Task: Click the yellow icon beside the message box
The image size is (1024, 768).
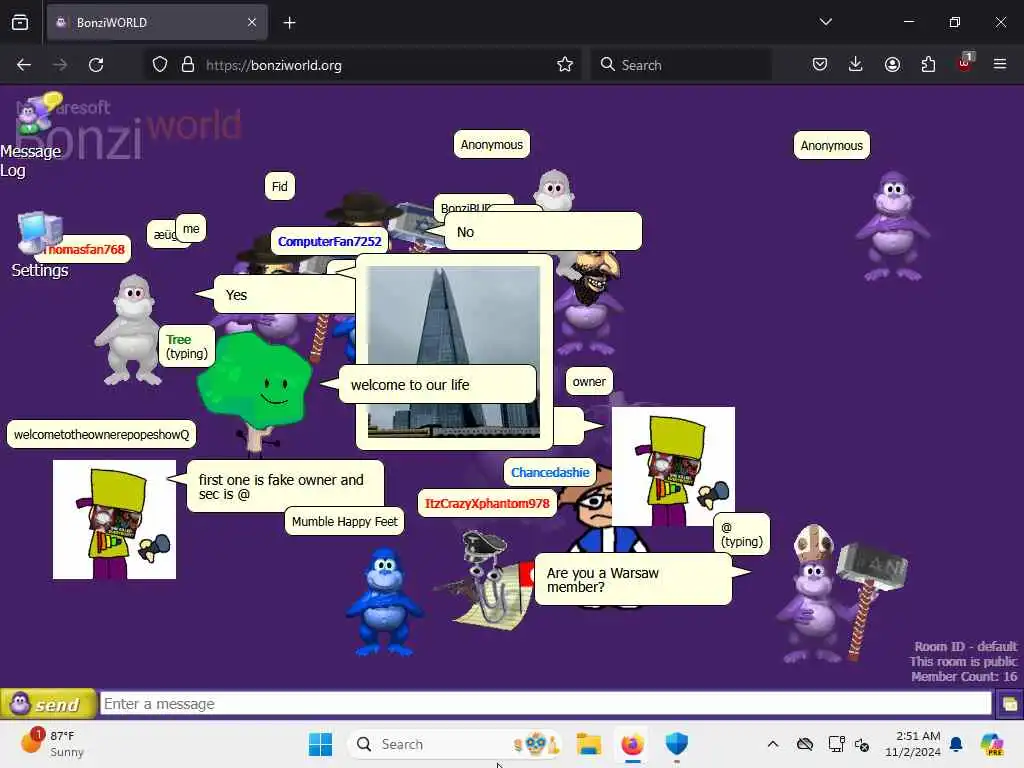Action: (x=1010, y=704)
